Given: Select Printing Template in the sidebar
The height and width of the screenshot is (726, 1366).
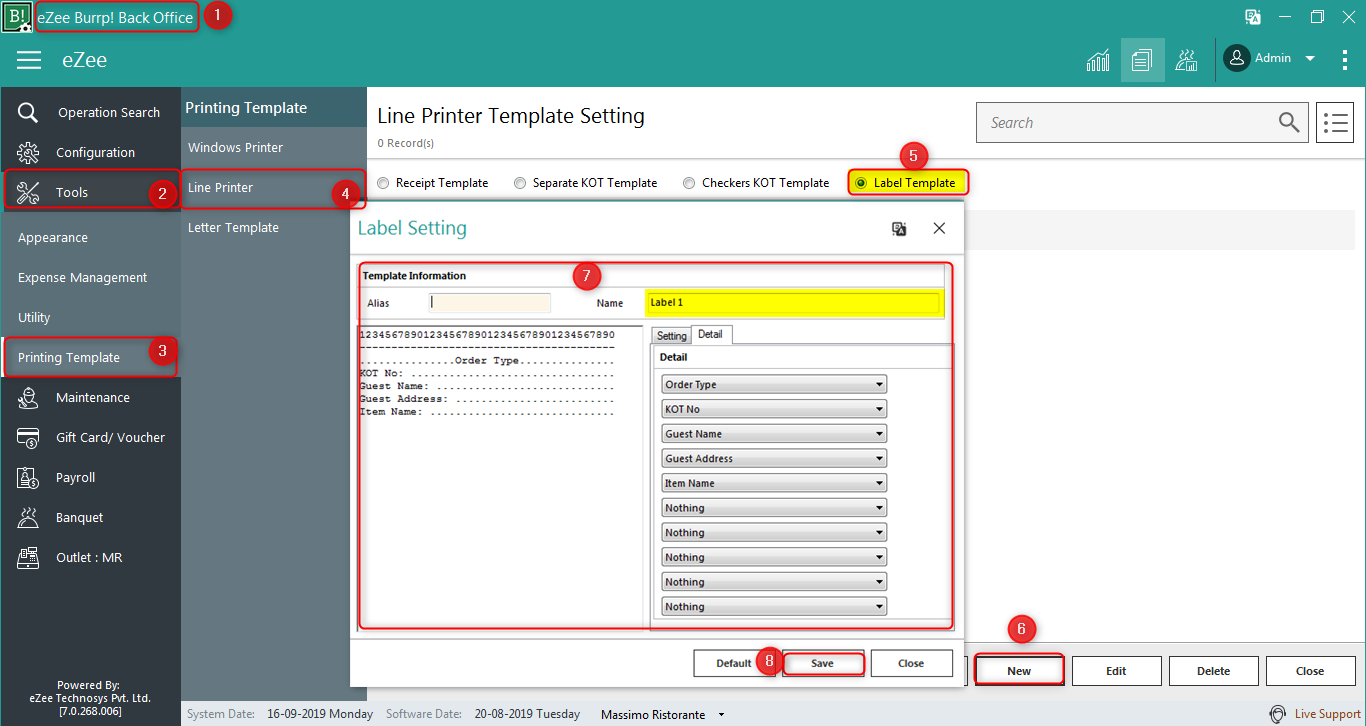Looking at the screenshot, I should [x=69, y=357].
